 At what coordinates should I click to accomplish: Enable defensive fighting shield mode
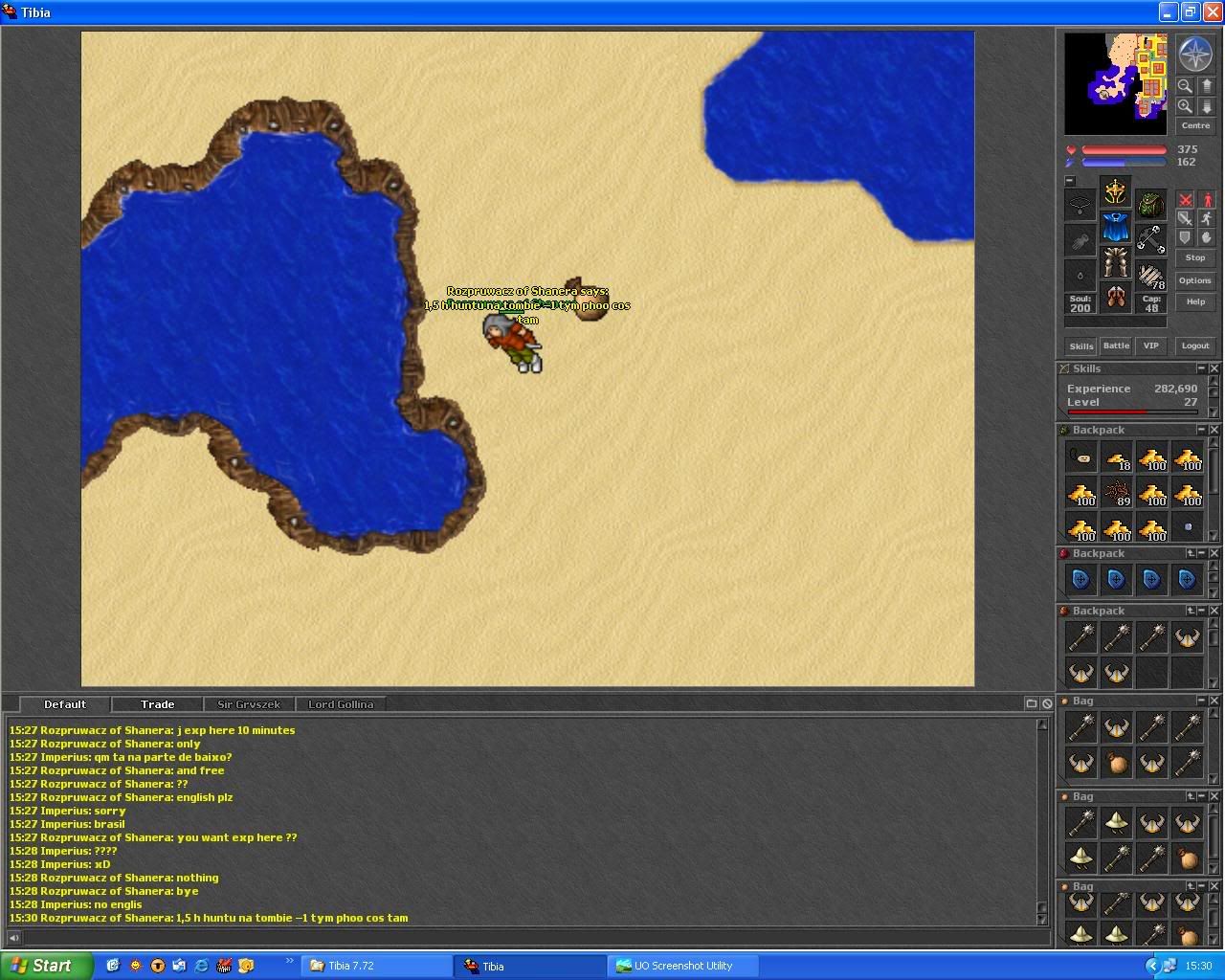coord(1186,237)
